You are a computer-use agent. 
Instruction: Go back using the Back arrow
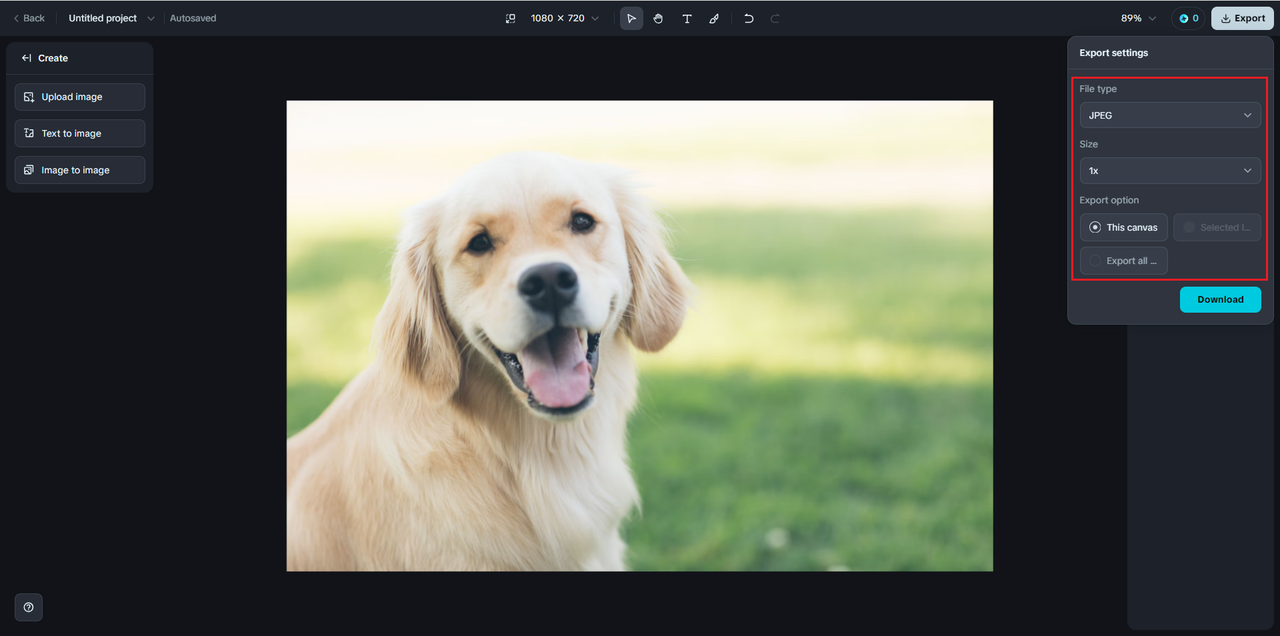29,18
